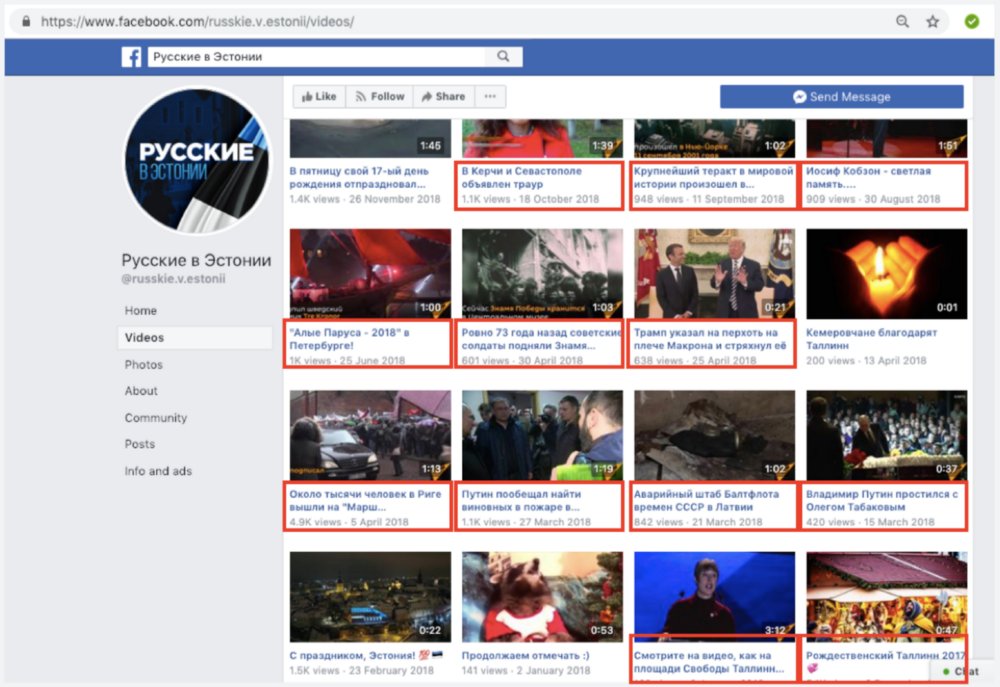Click the Send Message button
The width and height of the screenshot is (1000, 687).
point(841,97)
